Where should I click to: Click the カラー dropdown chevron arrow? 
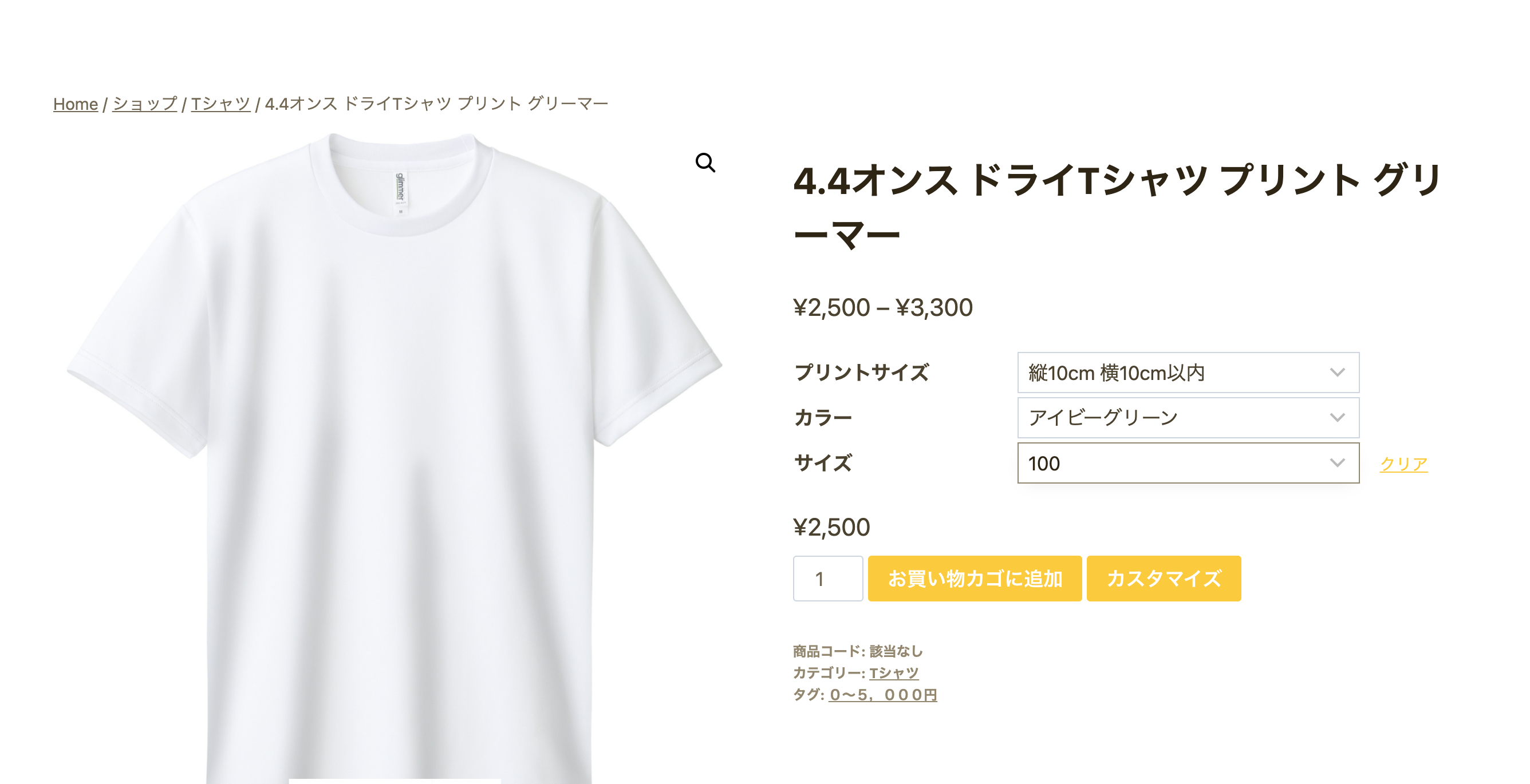click(1337, 418)
